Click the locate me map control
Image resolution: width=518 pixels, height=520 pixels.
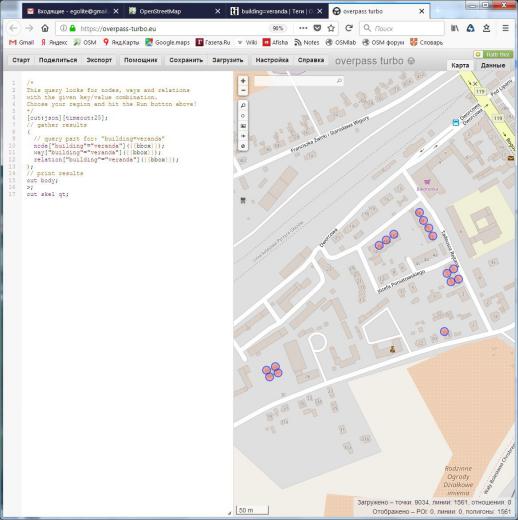click(x=243, y=116)
